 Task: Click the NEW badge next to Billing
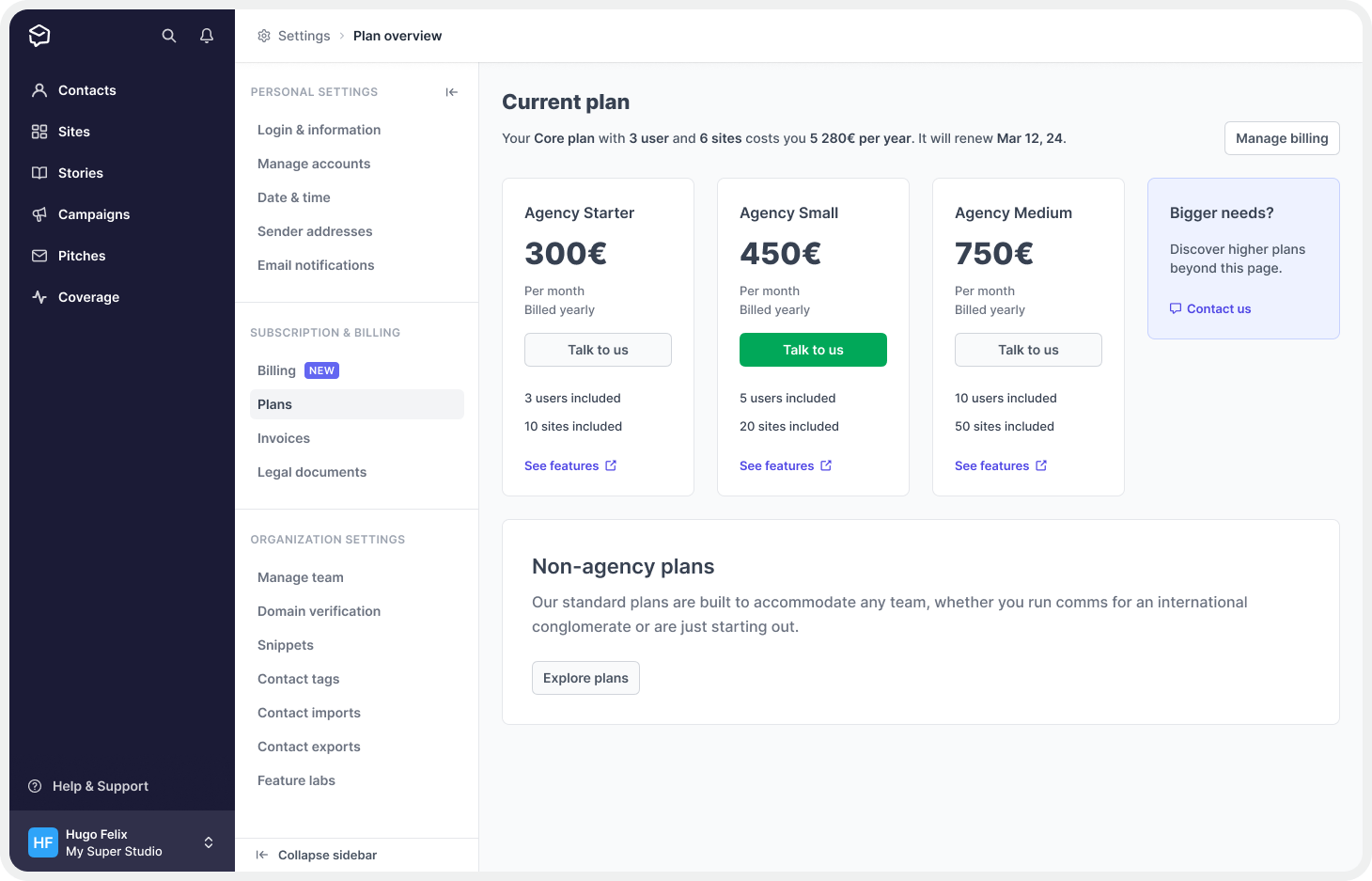tap(321, 370)
